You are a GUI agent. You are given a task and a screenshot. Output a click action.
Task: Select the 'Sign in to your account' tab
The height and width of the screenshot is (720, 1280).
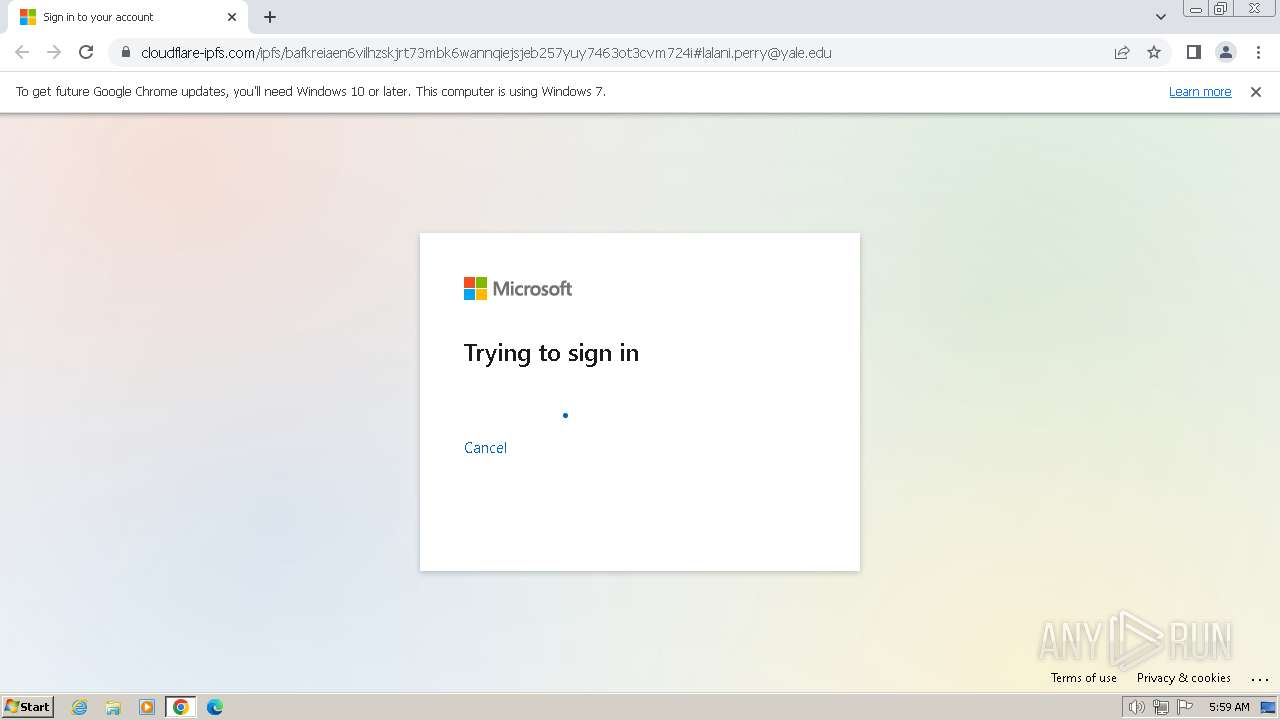click(128, 17)
